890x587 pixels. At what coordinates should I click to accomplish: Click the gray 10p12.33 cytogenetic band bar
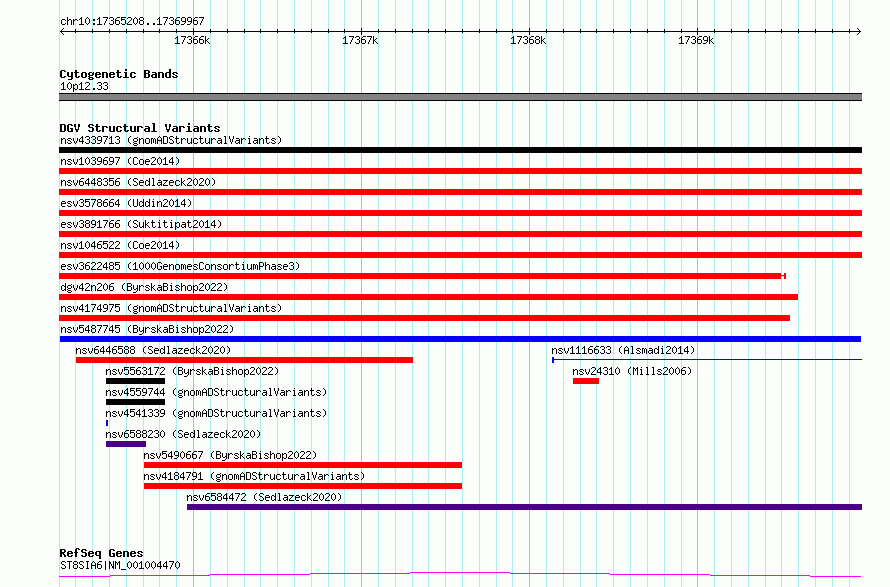click(x=460, y=97)
